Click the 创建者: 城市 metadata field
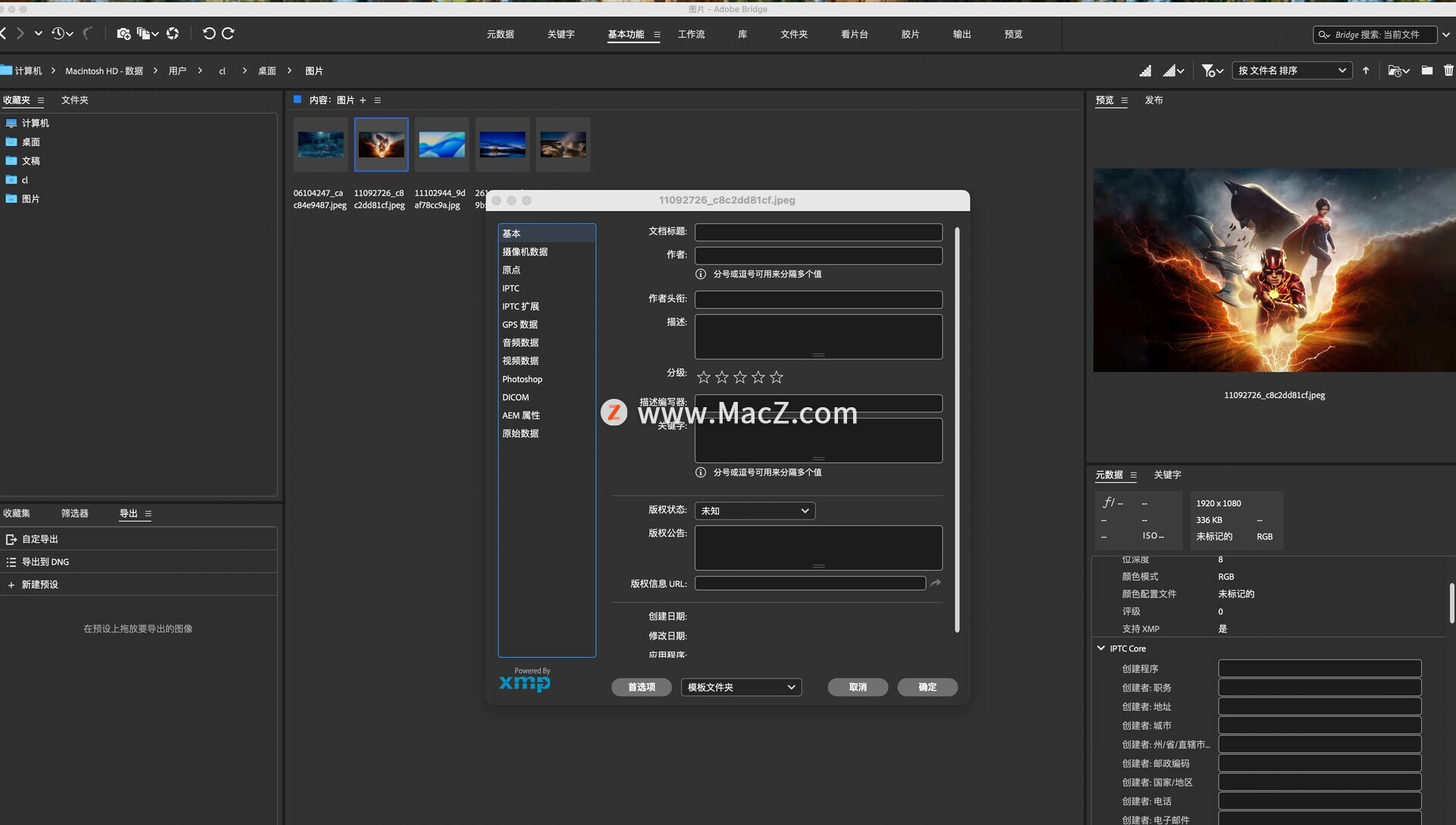 point(1319,726)
